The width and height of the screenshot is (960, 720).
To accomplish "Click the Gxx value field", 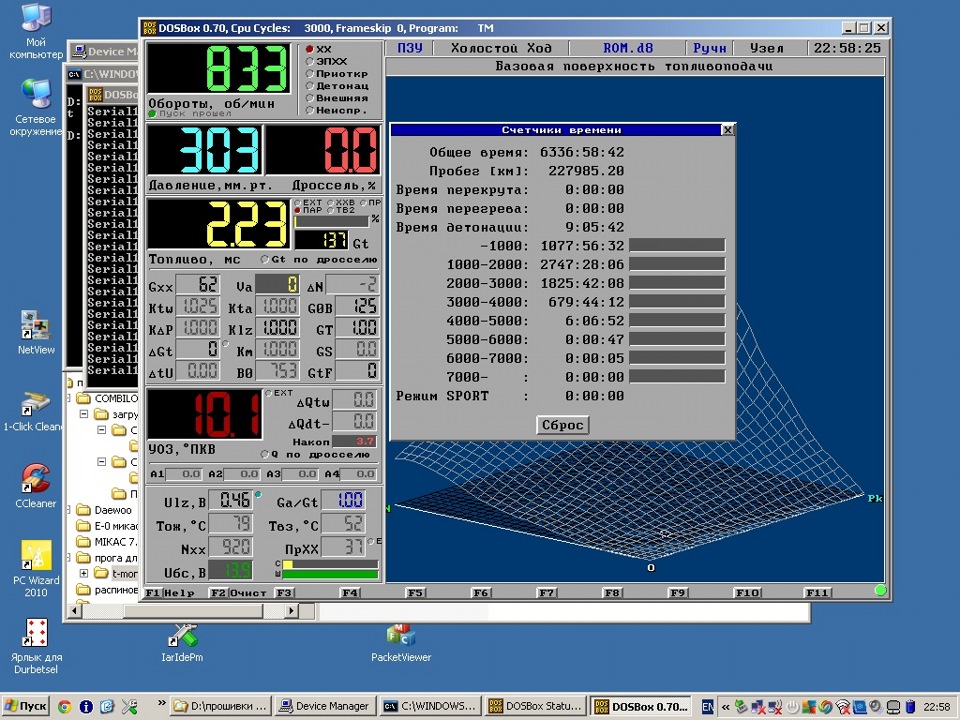I will point(197,286).
